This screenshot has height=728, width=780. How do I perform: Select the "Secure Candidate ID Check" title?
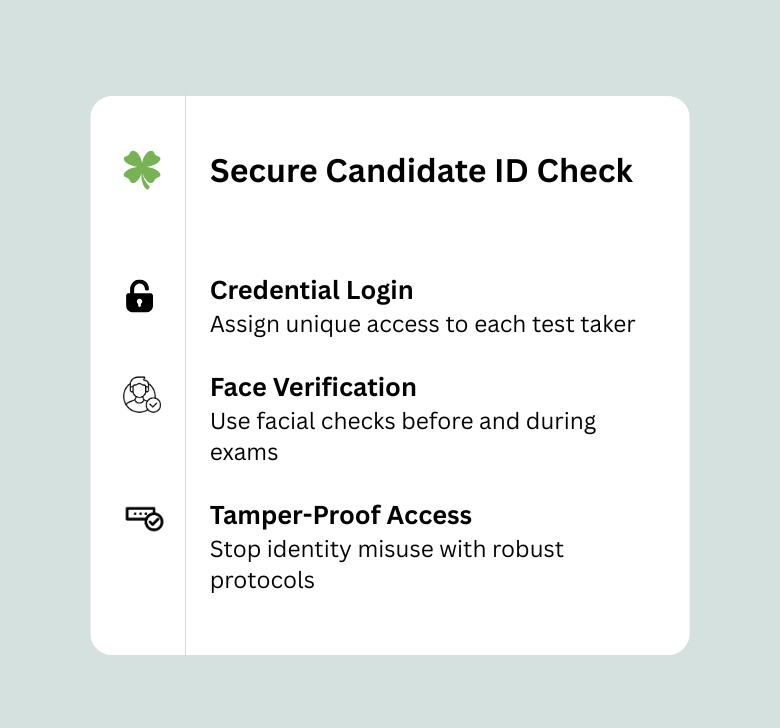(421, 171)
